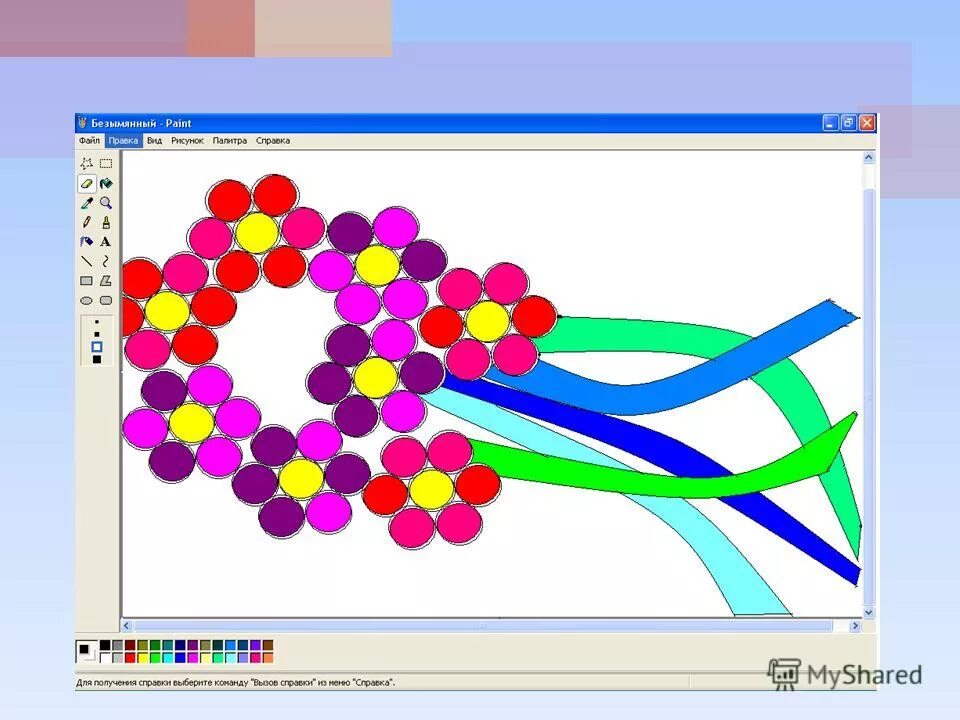
Task: Select the rectangular Select tool
Action: coord(106,162)
